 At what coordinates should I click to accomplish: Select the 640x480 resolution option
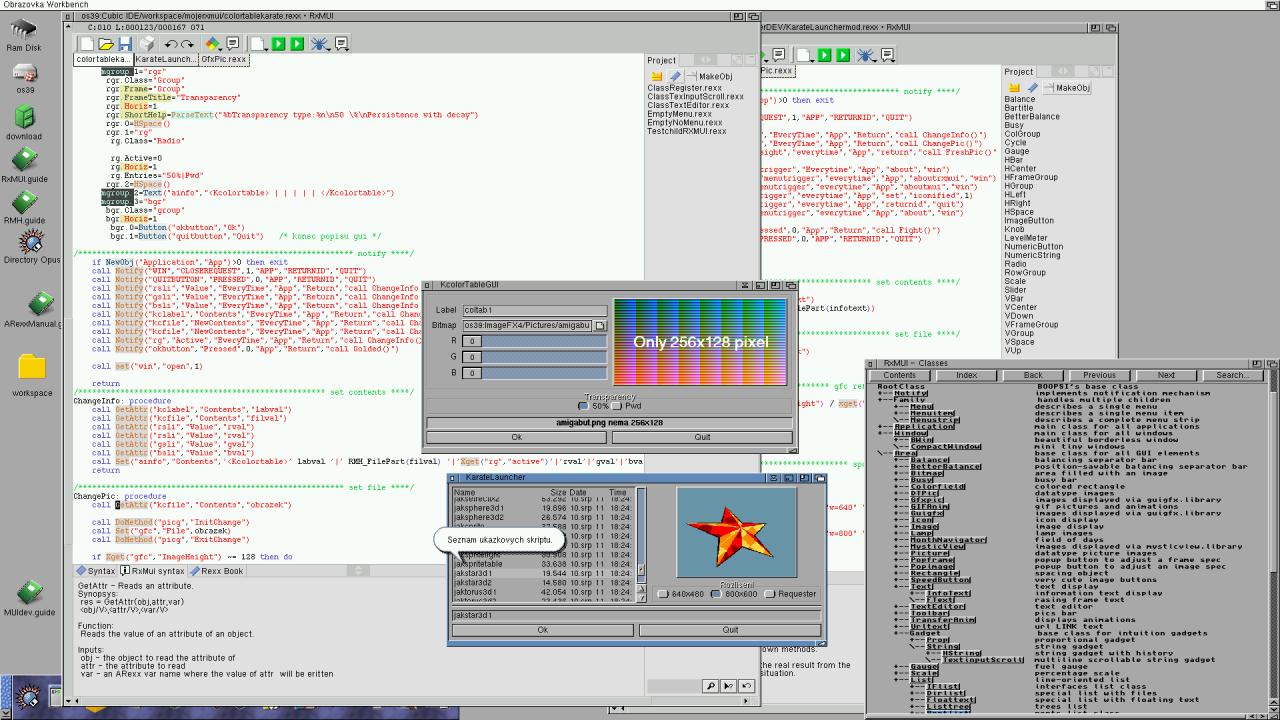click(662, 594)
